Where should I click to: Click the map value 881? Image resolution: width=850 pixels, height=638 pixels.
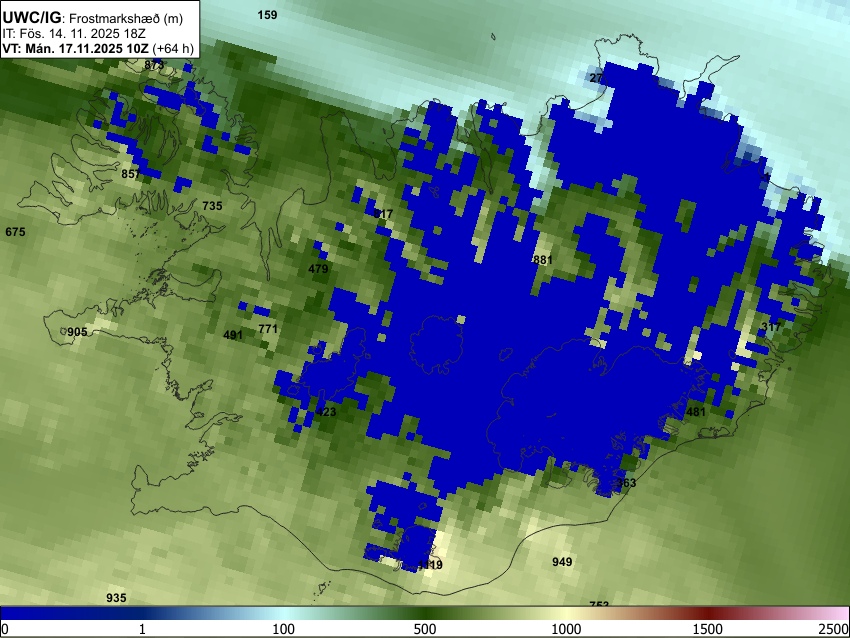point(543,260)
